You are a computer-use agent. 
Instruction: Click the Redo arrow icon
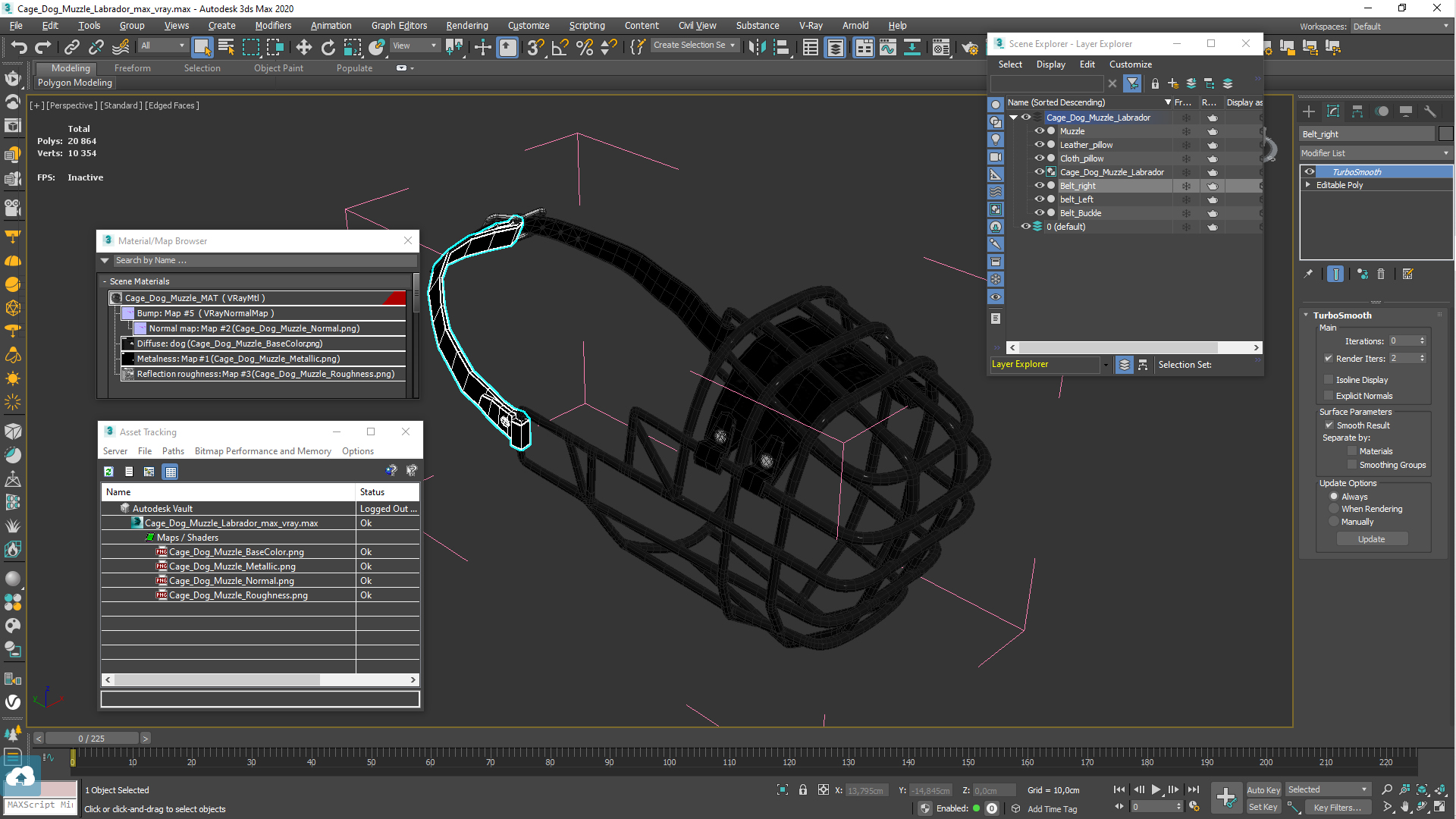click(x=42, y=47)
